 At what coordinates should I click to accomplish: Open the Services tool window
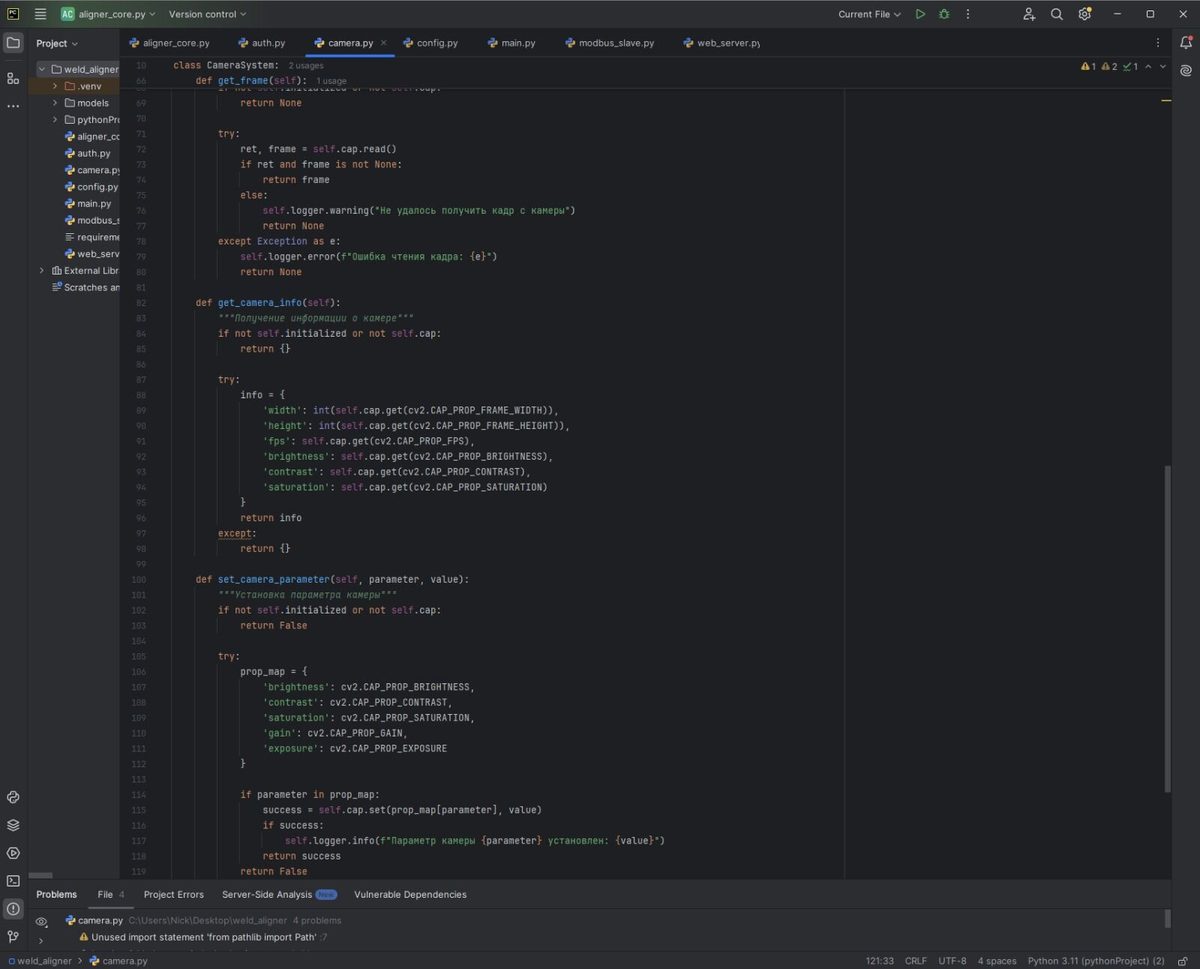tap(13, 853)
